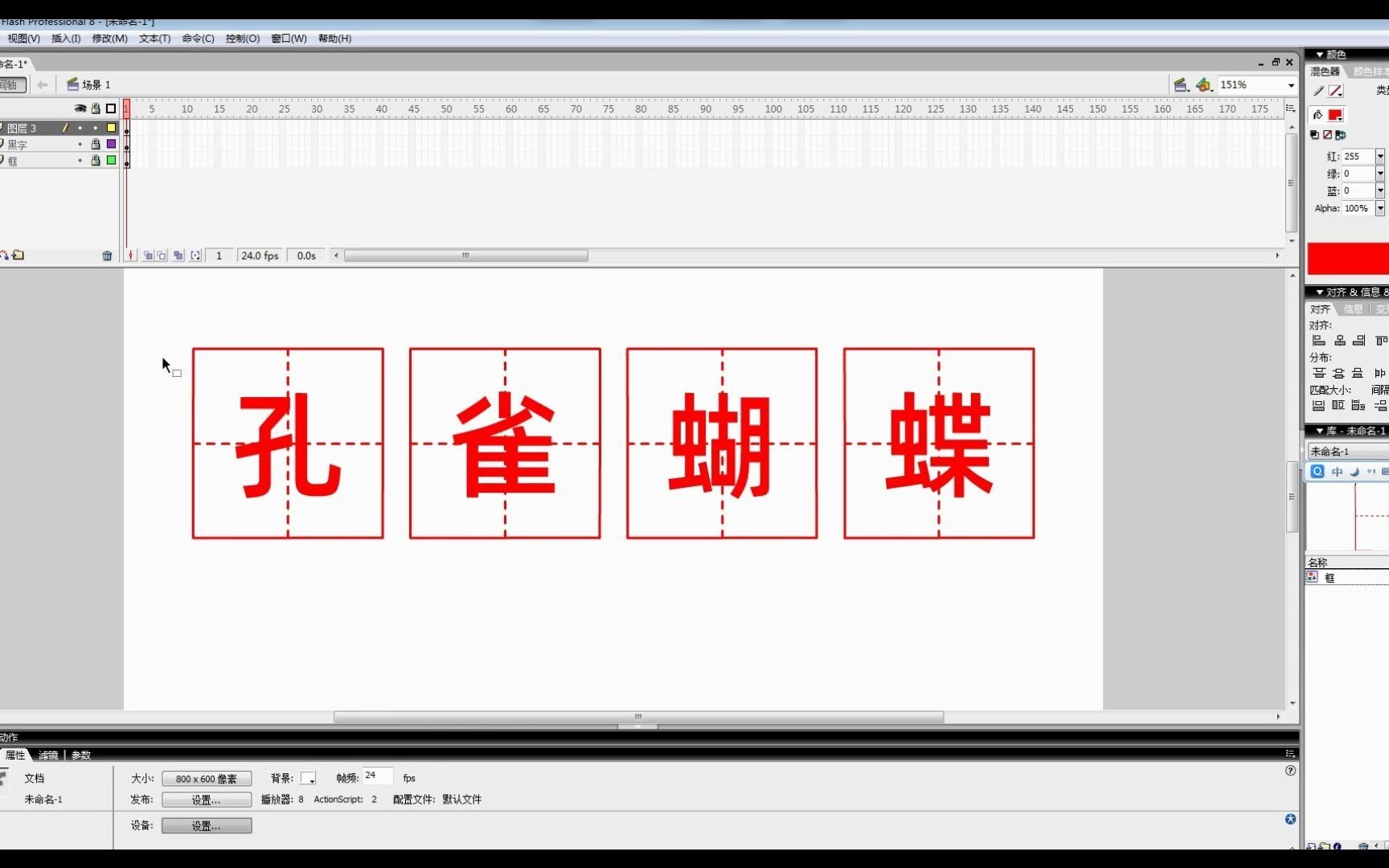Click the center frame button in timeline
Viewport: 1389px width, 868px height.
tap(131, 256)
